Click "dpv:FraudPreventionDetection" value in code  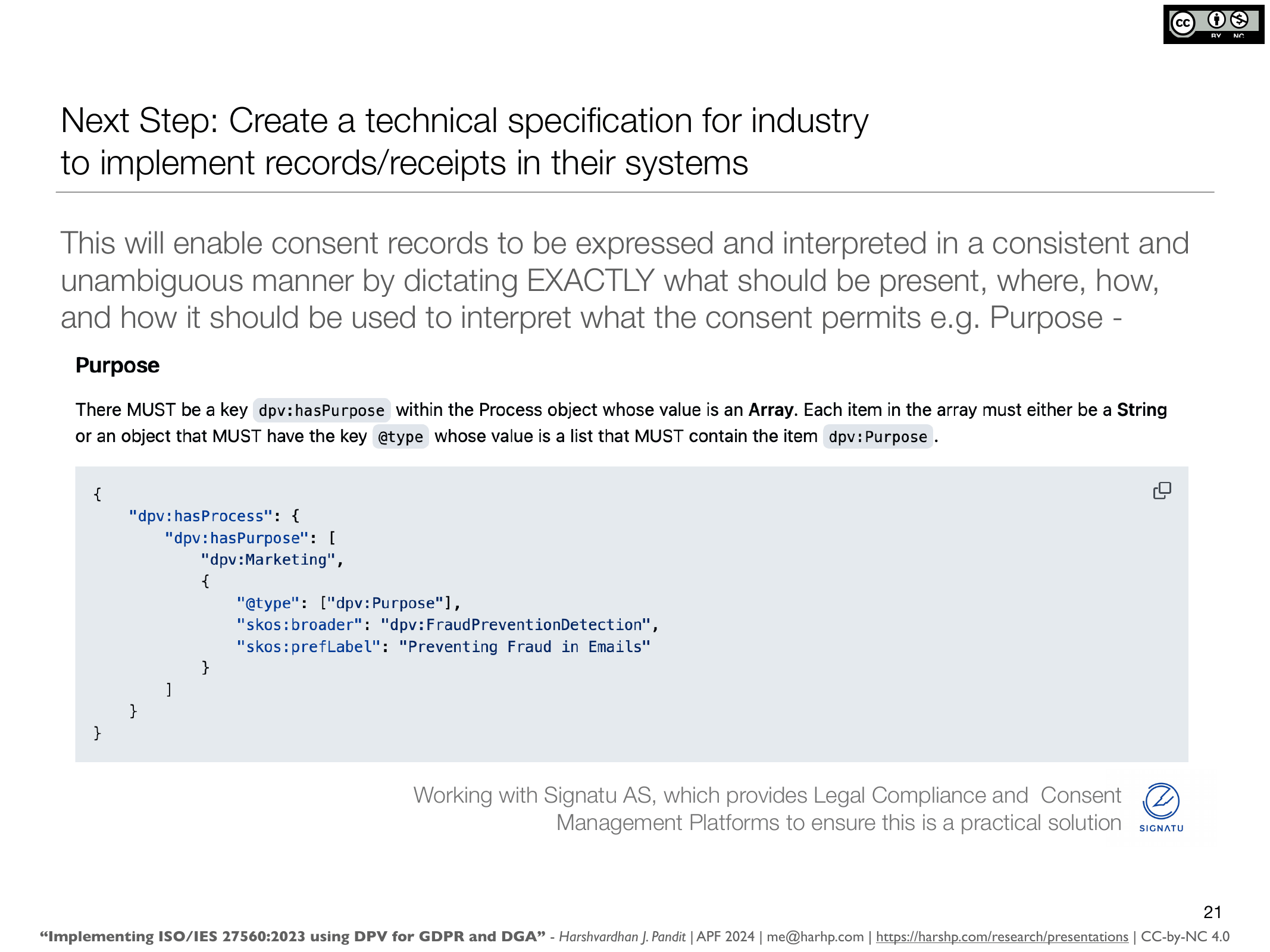(x=515, y=625)
